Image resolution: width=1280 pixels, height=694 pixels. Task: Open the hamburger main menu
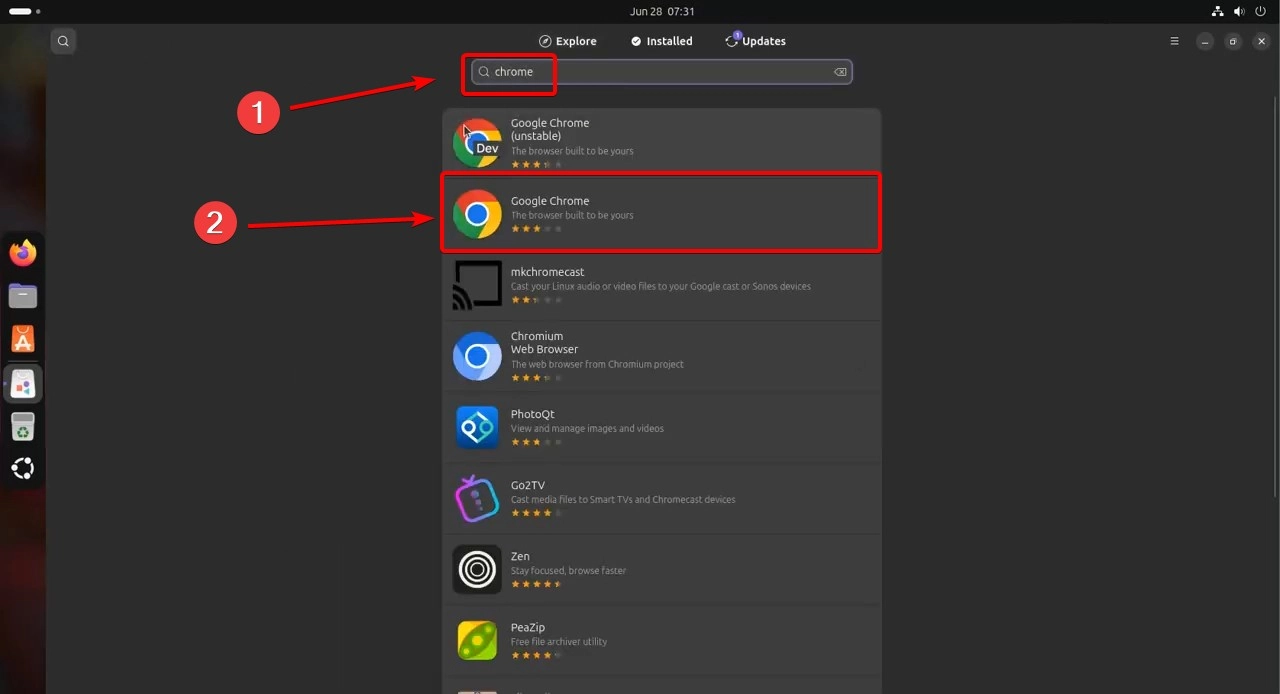(x=1174, y=41)
